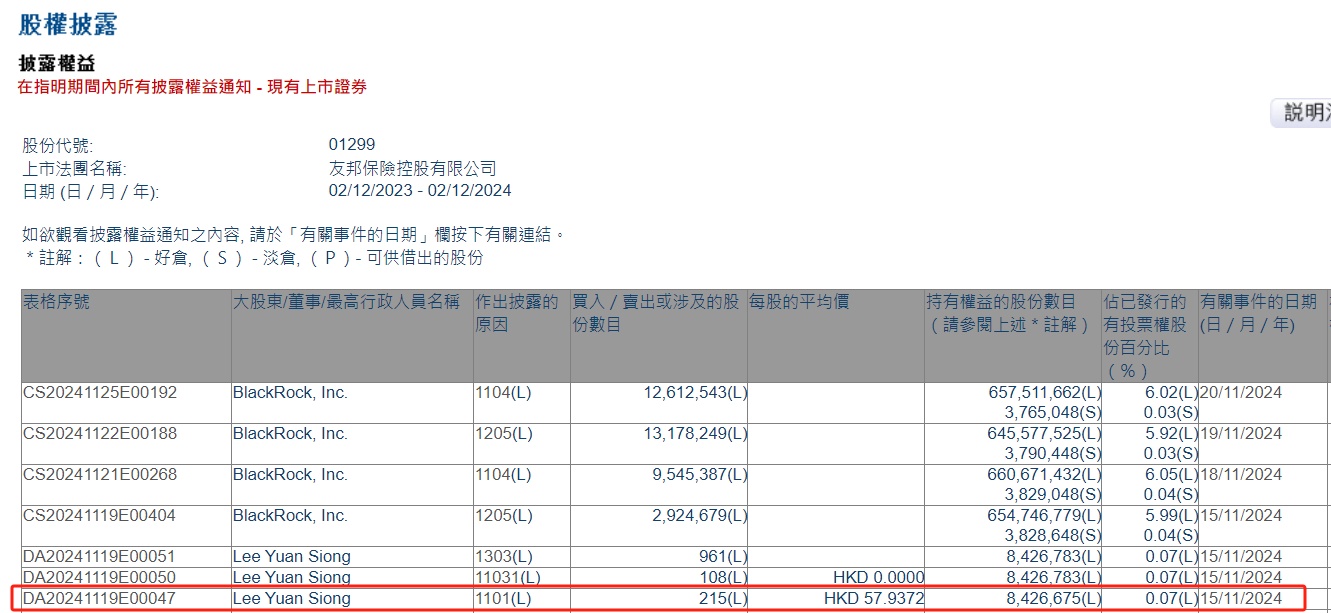The image size is (1331, 613).
Task: Click shares value 2,924,679(L)
Action: (700, 516)
